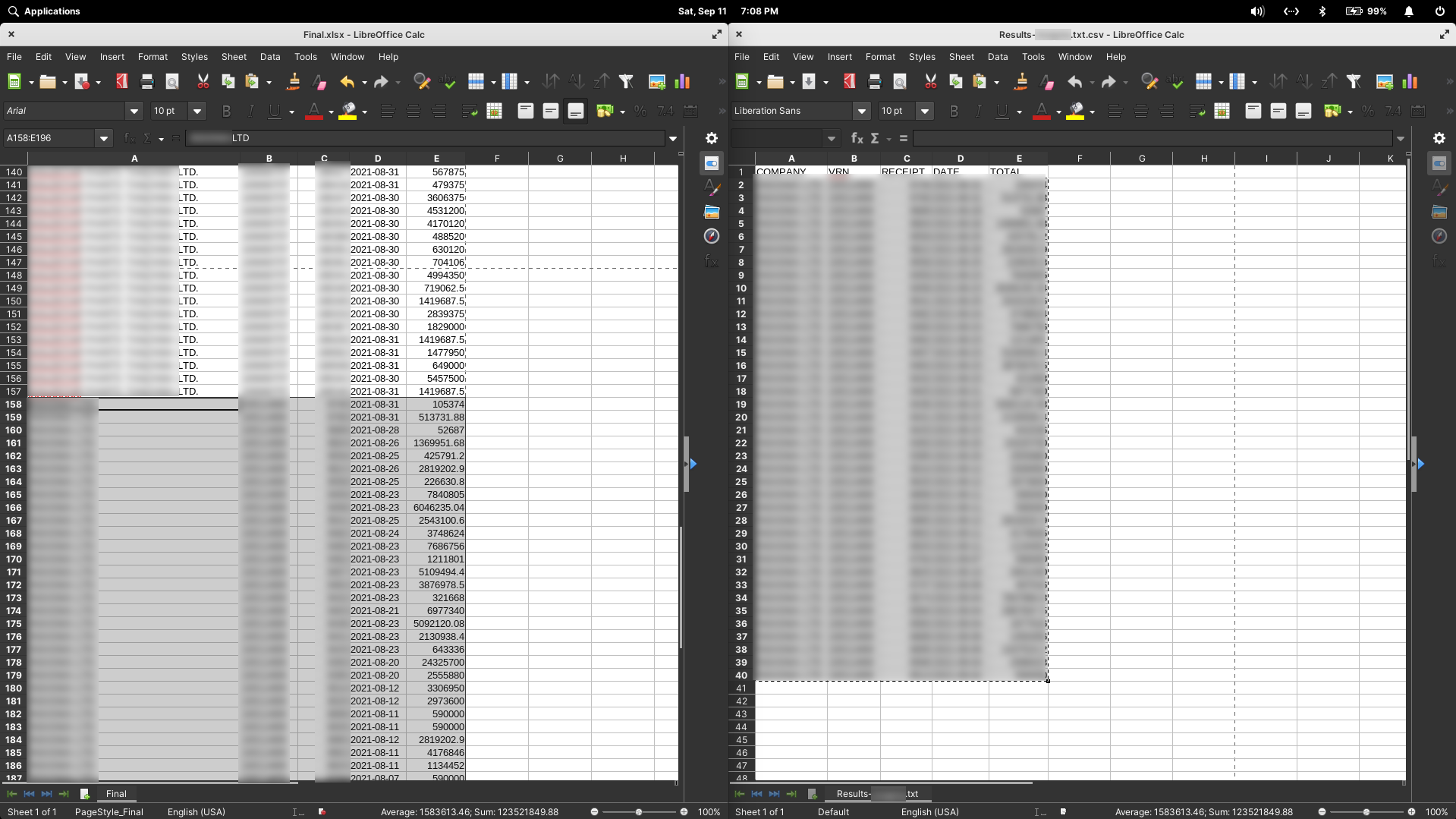
Task: Click Cut scissors icon in Final.xlsx window
Action: [x=203, y=82]
